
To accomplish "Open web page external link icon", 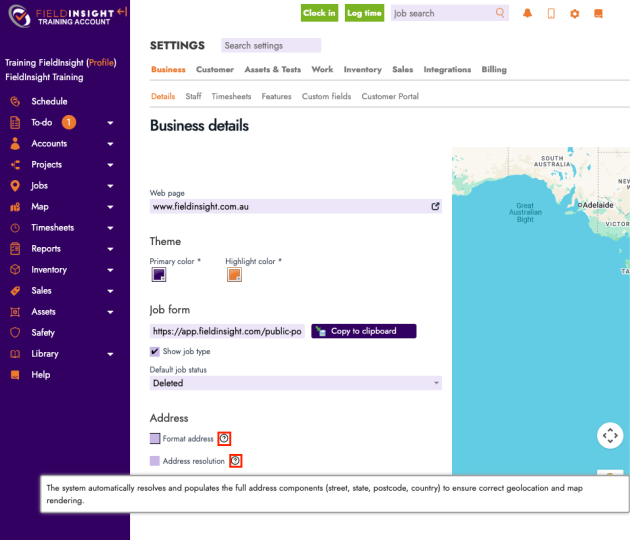I will tap(435, 206).
